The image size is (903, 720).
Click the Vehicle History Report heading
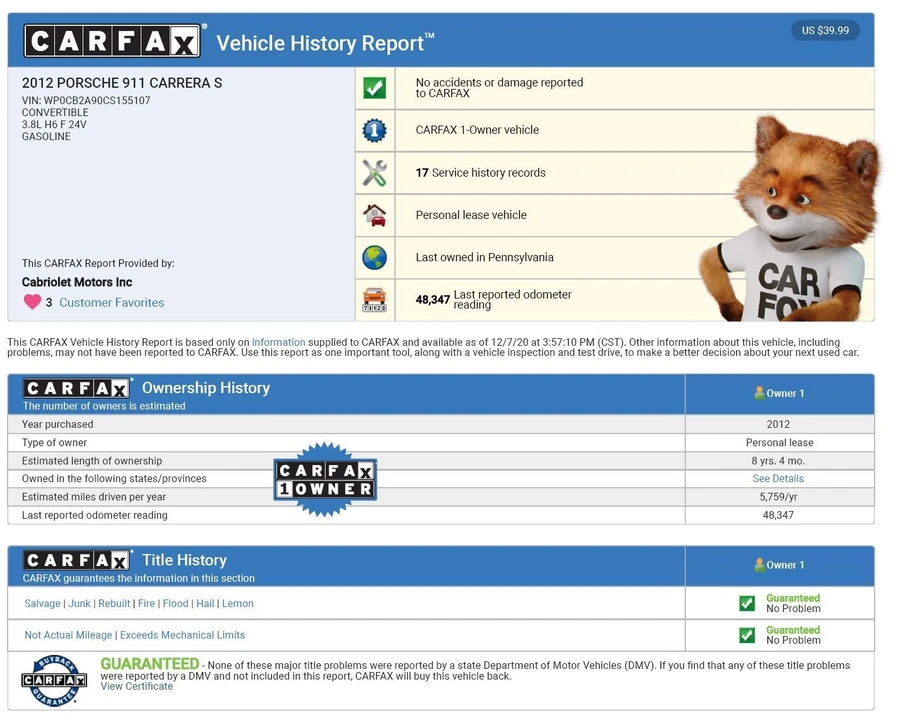pyautogui.click(x=325, y=43)
